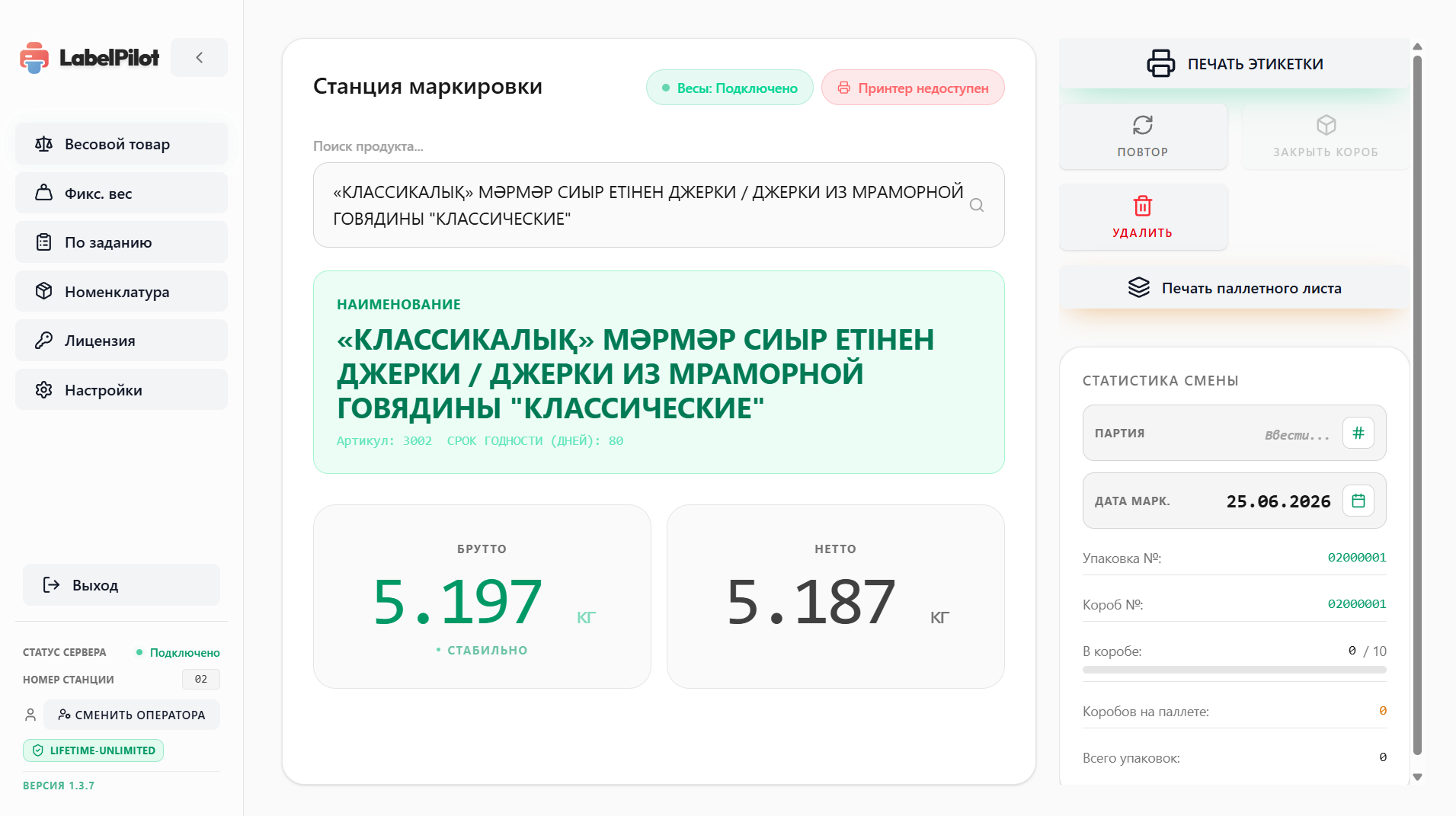Click the red trash Удалить icon
Viewport: 1456px width, 816px height.
click(1142, 206)
